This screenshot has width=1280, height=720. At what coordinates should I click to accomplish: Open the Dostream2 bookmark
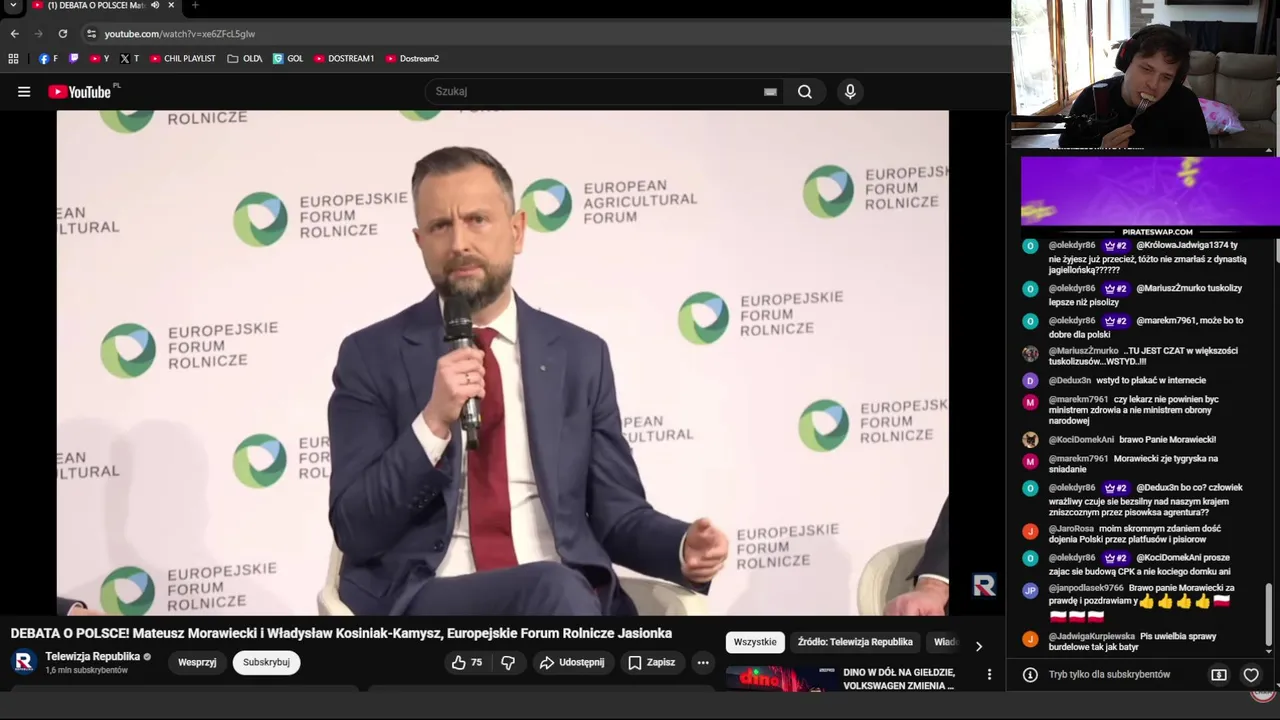coord(412,59)
